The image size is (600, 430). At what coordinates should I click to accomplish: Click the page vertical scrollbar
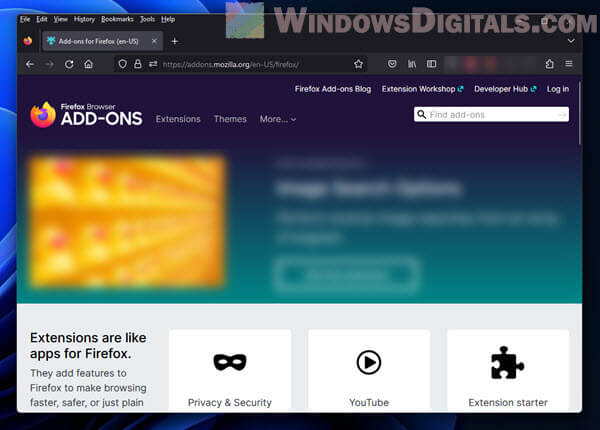(579, 113)
